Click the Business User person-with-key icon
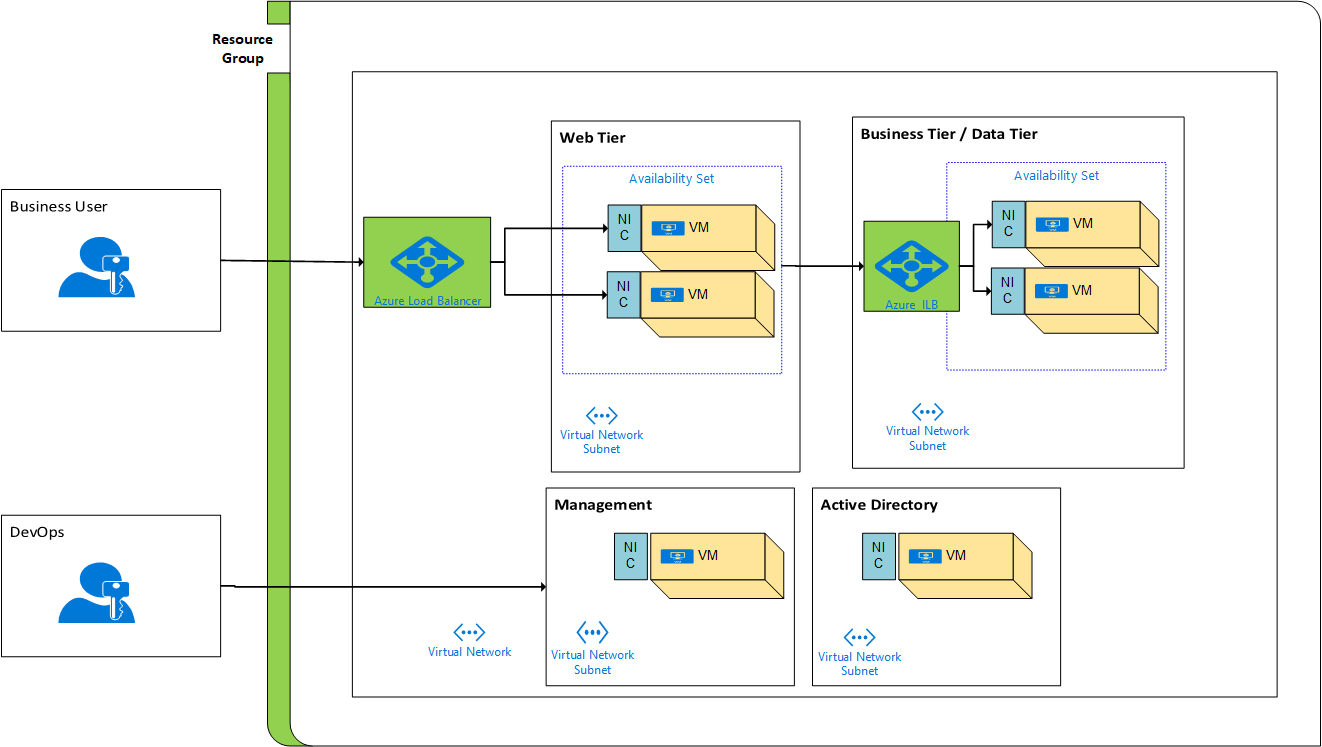This screenshot has width=1322, height=747. [x=96, y=267]
